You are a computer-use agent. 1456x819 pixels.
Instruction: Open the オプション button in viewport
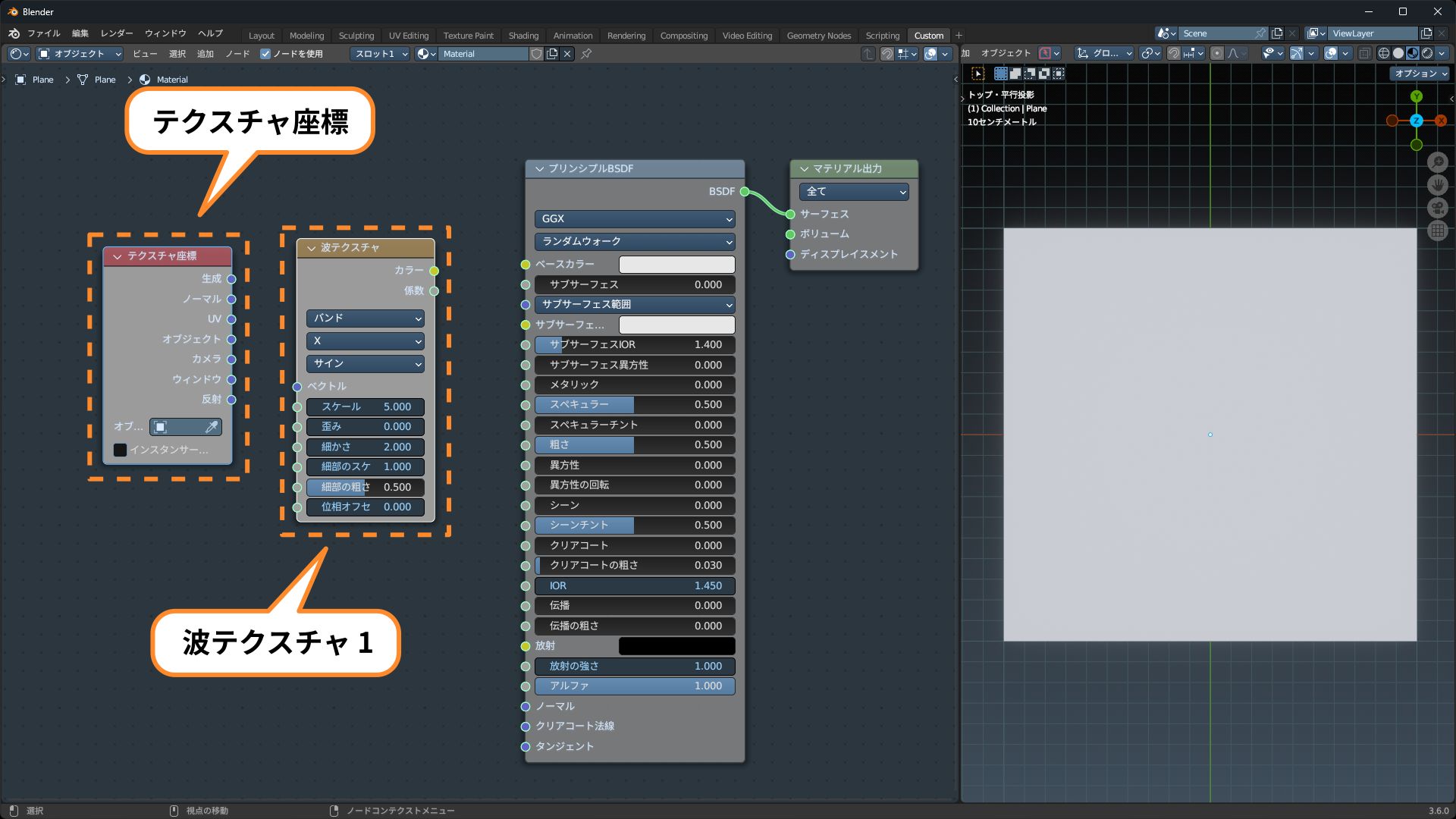tap(1420, 74)
